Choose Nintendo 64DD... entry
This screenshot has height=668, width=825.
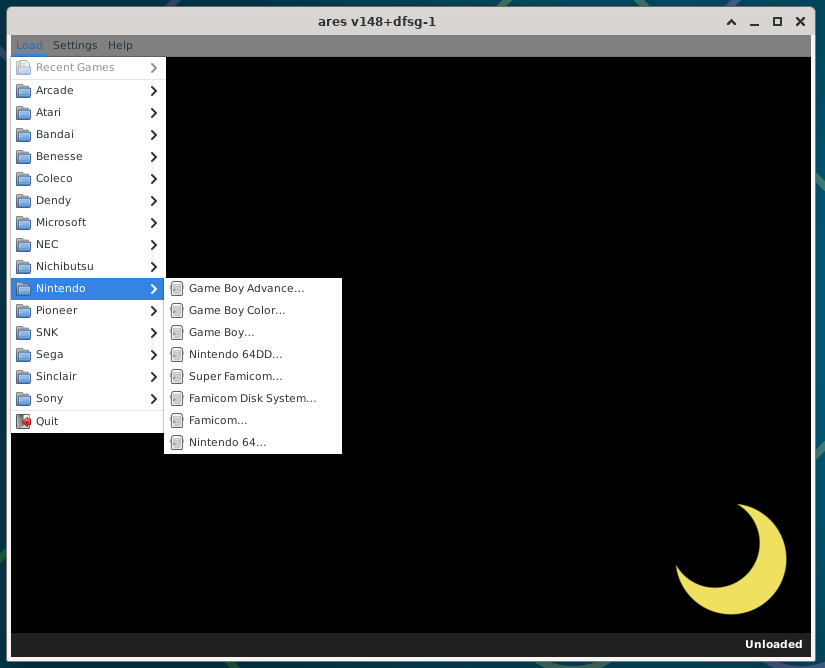[x=253, y=355]
